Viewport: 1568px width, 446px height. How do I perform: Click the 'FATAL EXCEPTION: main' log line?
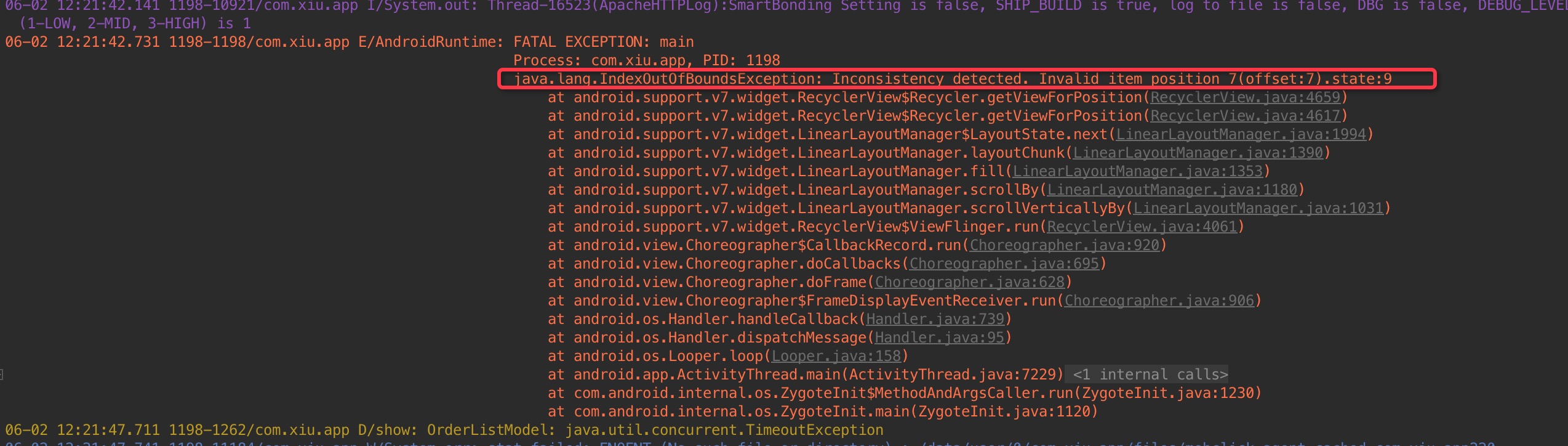click(x=350, y=42)
